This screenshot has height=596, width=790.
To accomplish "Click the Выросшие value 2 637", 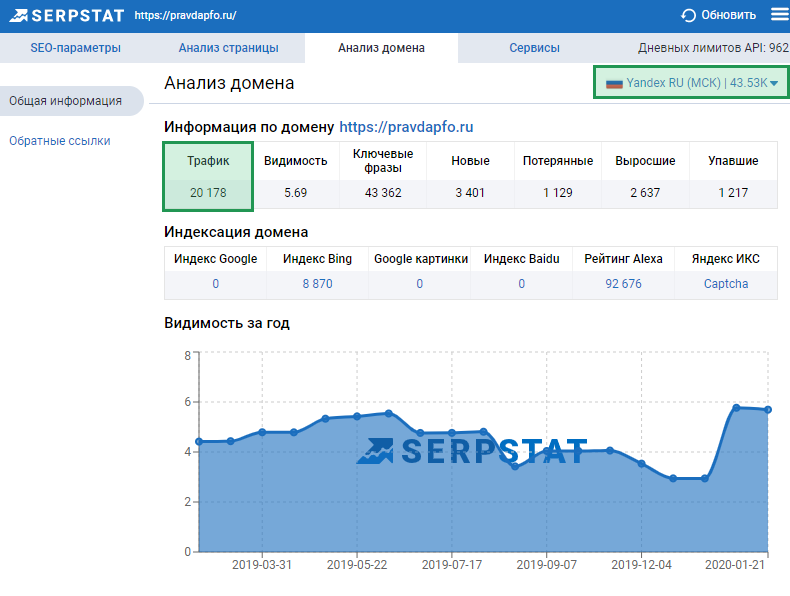I will tap(645, 193).
